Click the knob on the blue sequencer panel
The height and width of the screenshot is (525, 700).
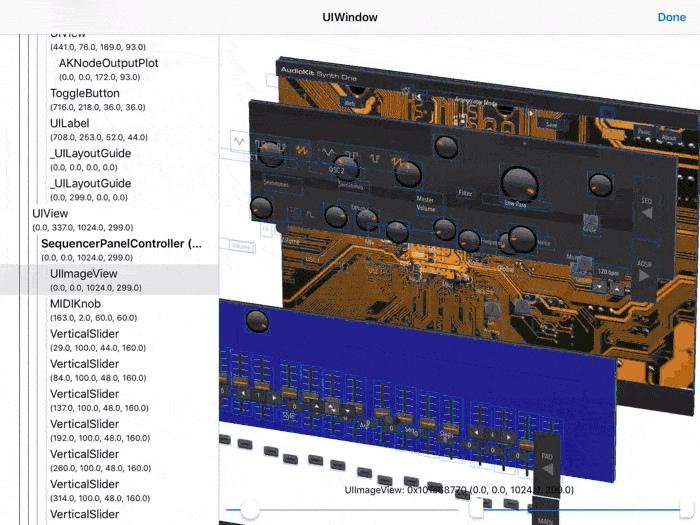[x=258, y=321]
